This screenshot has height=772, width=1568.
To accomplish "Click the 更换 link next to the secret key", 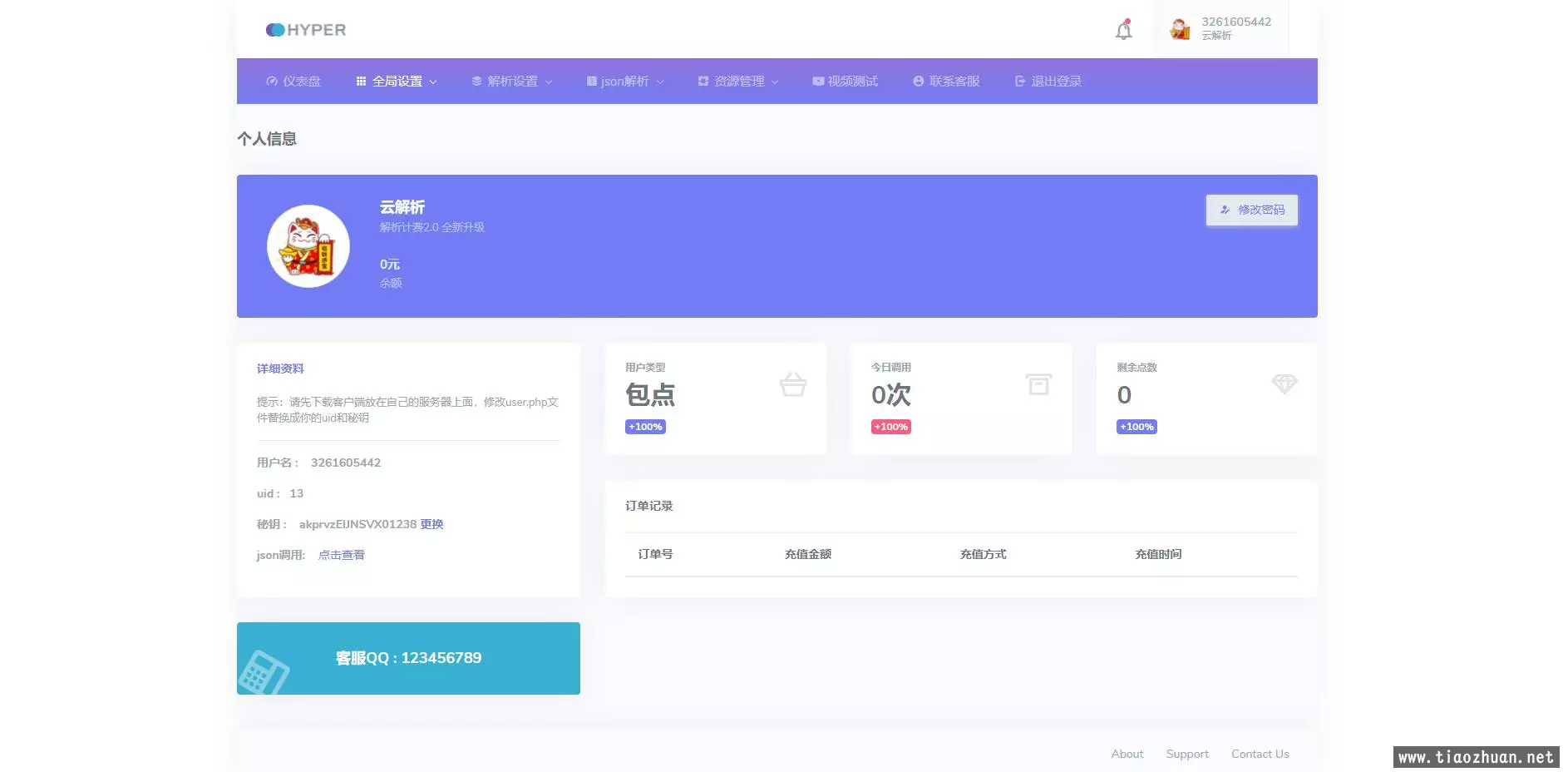I will [431, 524].
